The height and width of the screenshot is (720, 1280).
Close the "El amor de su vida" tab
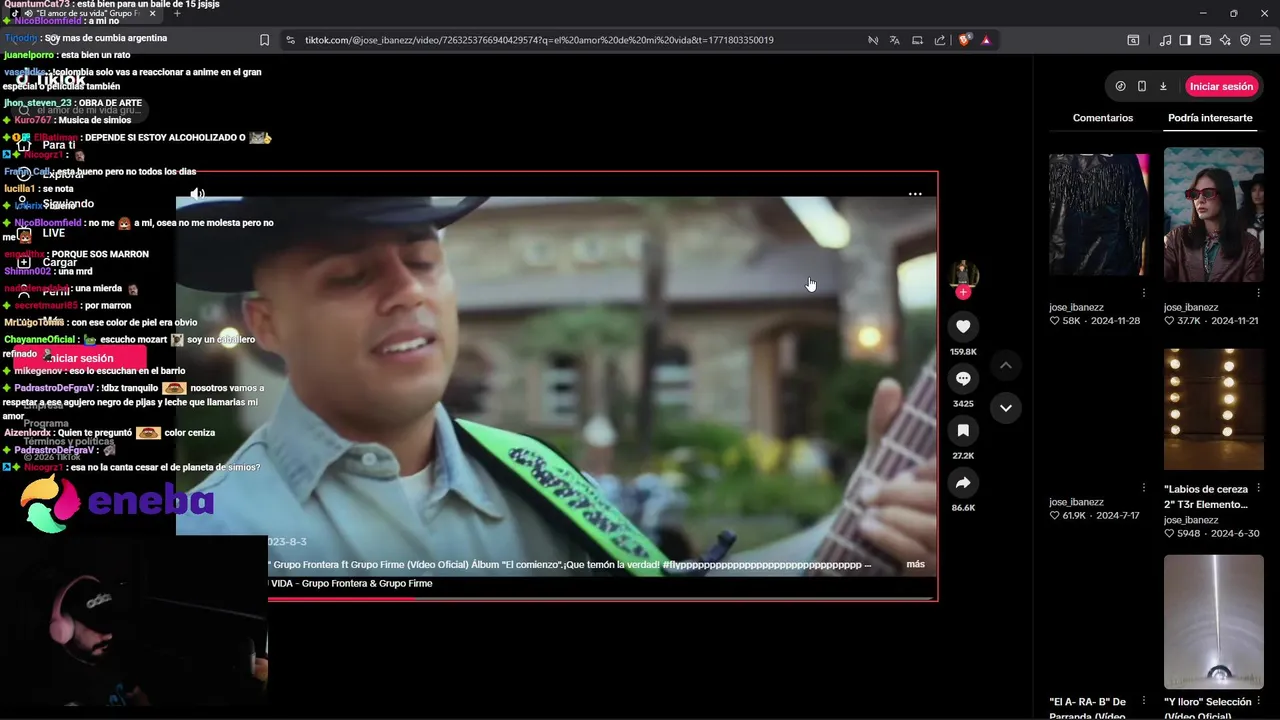coord(152,13)
